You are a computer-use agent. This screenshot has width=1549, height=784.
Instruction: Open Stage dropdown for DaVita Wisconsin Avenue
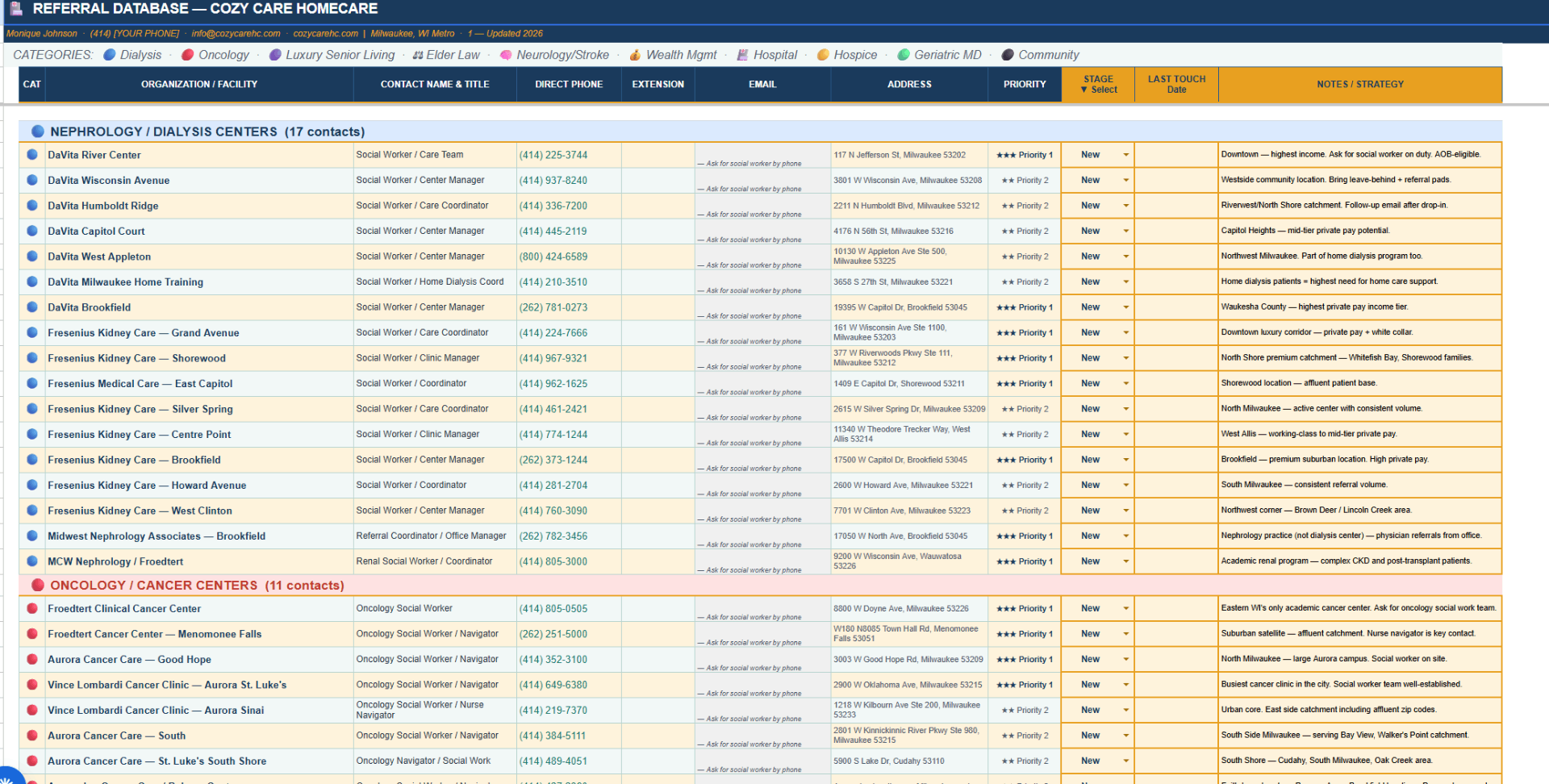point(1126,180)
